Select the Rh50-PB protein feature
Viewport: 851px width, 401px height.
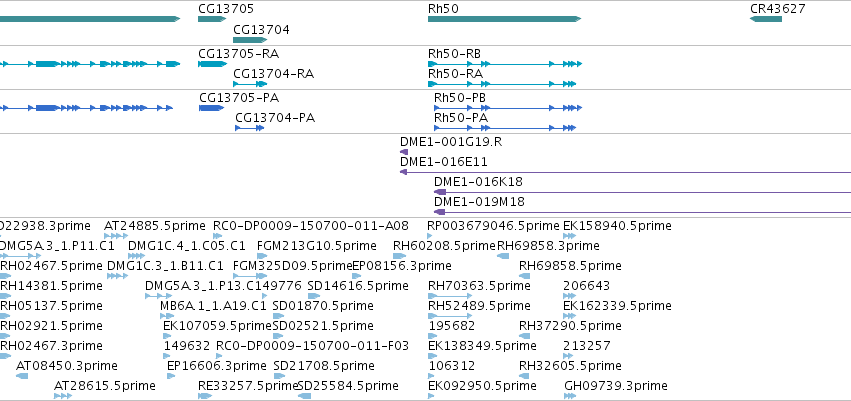click(507, 108)
